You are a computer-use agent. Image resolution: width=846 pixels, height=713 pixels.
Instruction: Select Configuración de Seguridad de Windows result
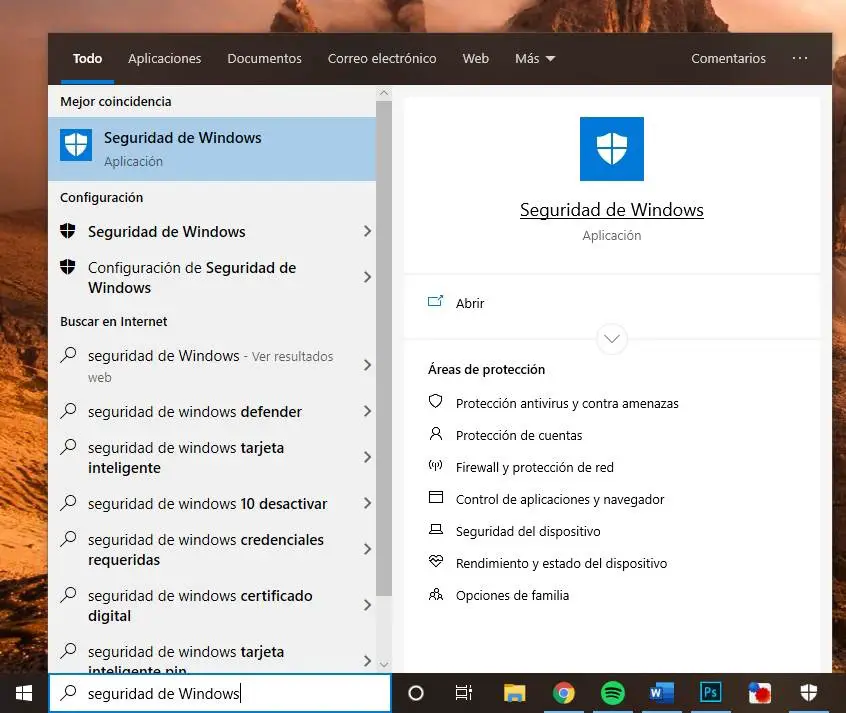coord(212,277)
